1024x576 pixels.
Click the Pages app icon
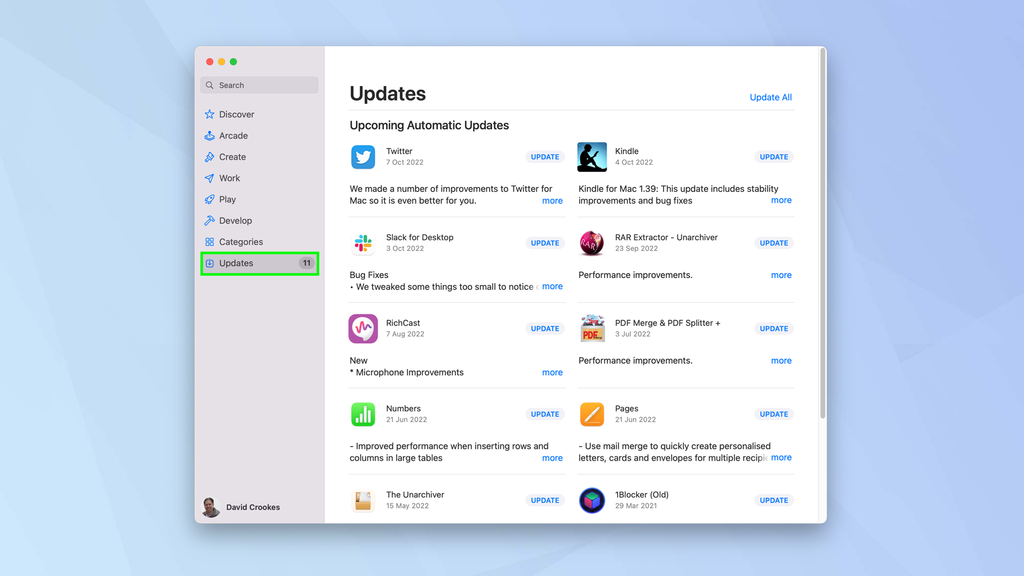(593, 414)
